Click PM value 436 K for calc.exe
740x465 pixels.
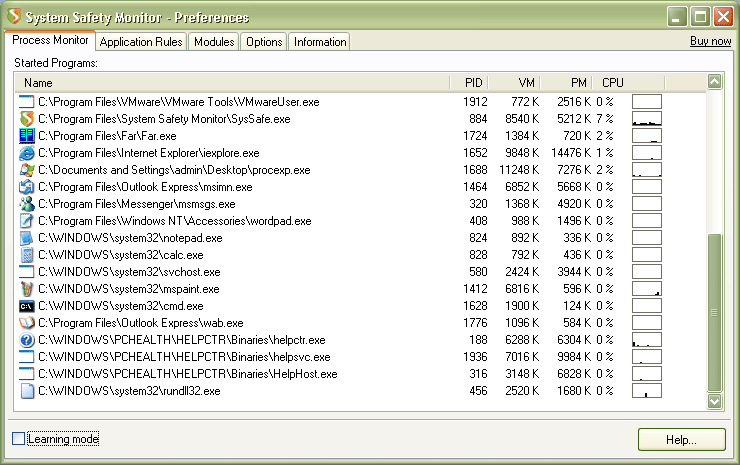point(577,255)
